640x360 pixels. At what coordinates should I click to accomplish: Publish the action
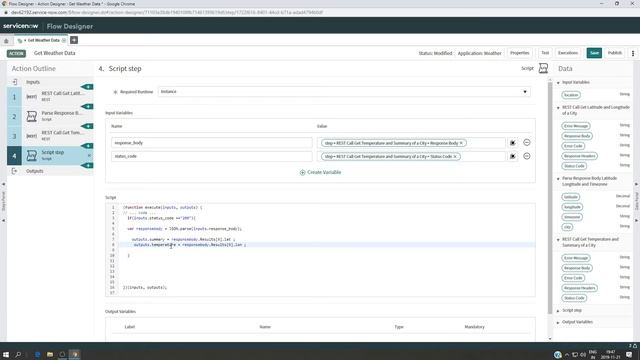click(x=614, y=53)
